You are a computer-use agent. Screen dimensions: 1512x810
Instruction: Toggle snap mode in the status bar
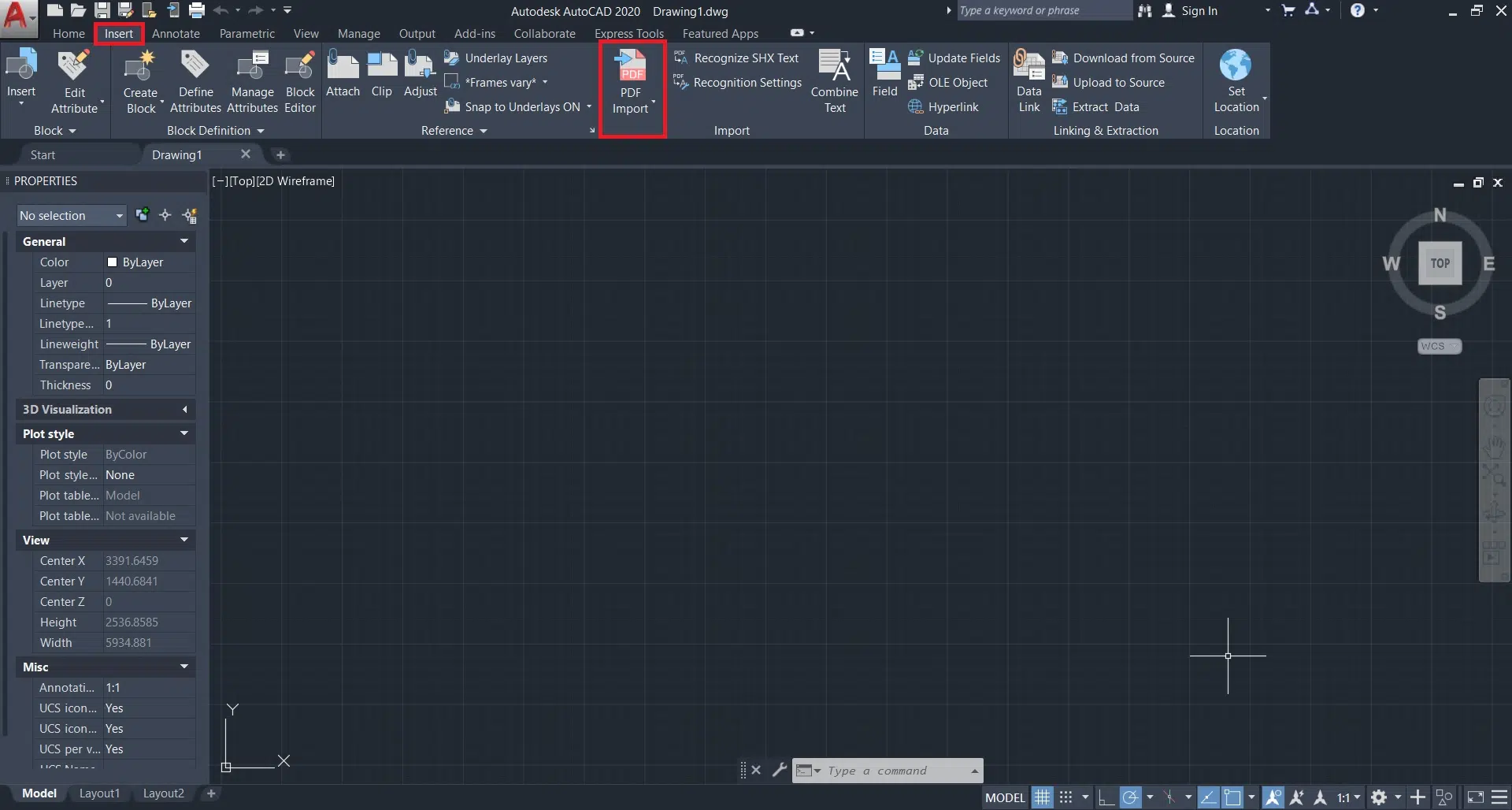click(1065, 797)
